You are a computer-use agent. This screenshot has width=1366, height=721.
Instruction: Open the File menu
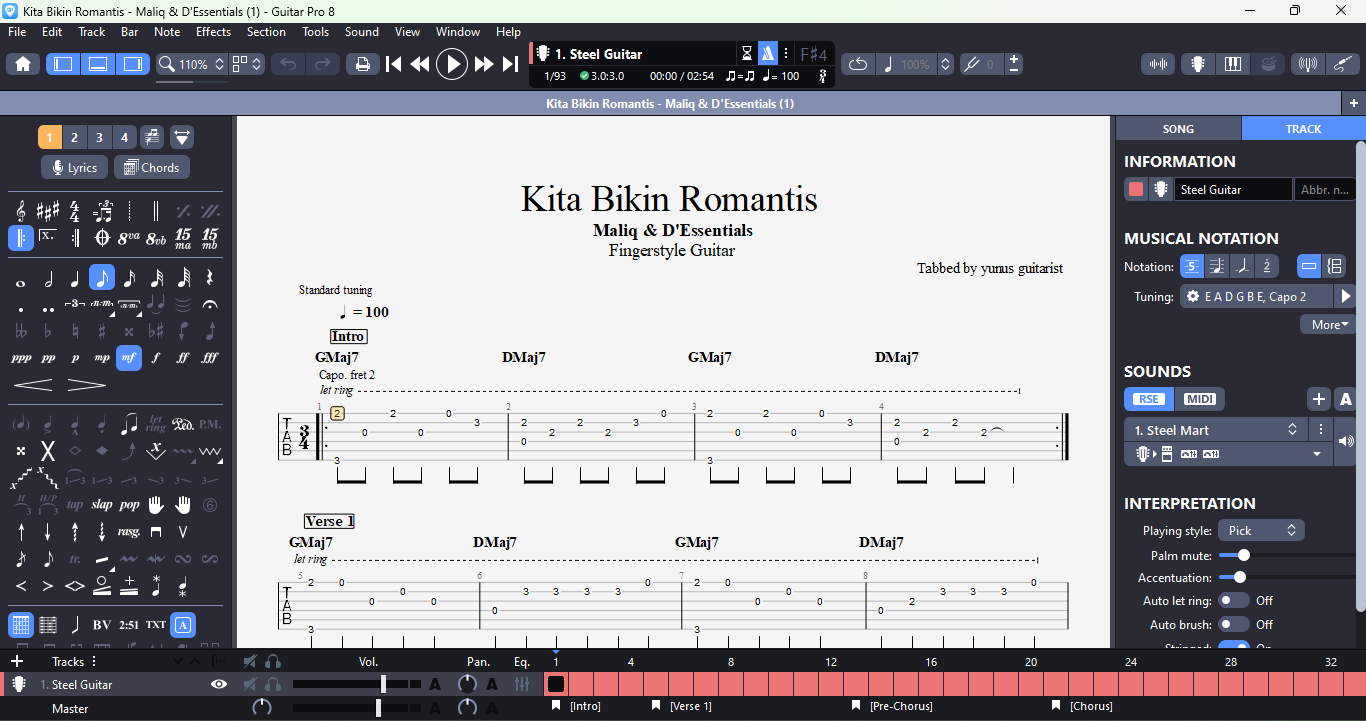pos(17,32)
